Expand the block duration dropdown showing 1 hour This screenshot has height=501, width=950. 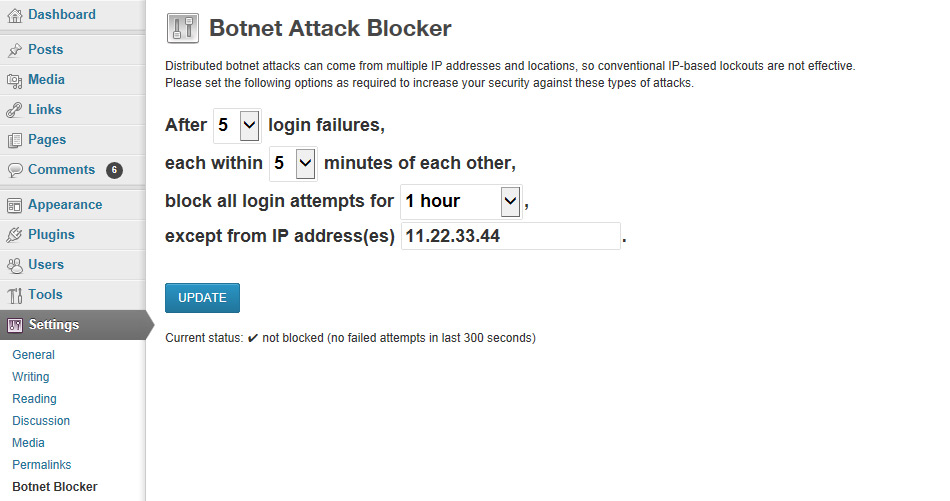[461, 202]
